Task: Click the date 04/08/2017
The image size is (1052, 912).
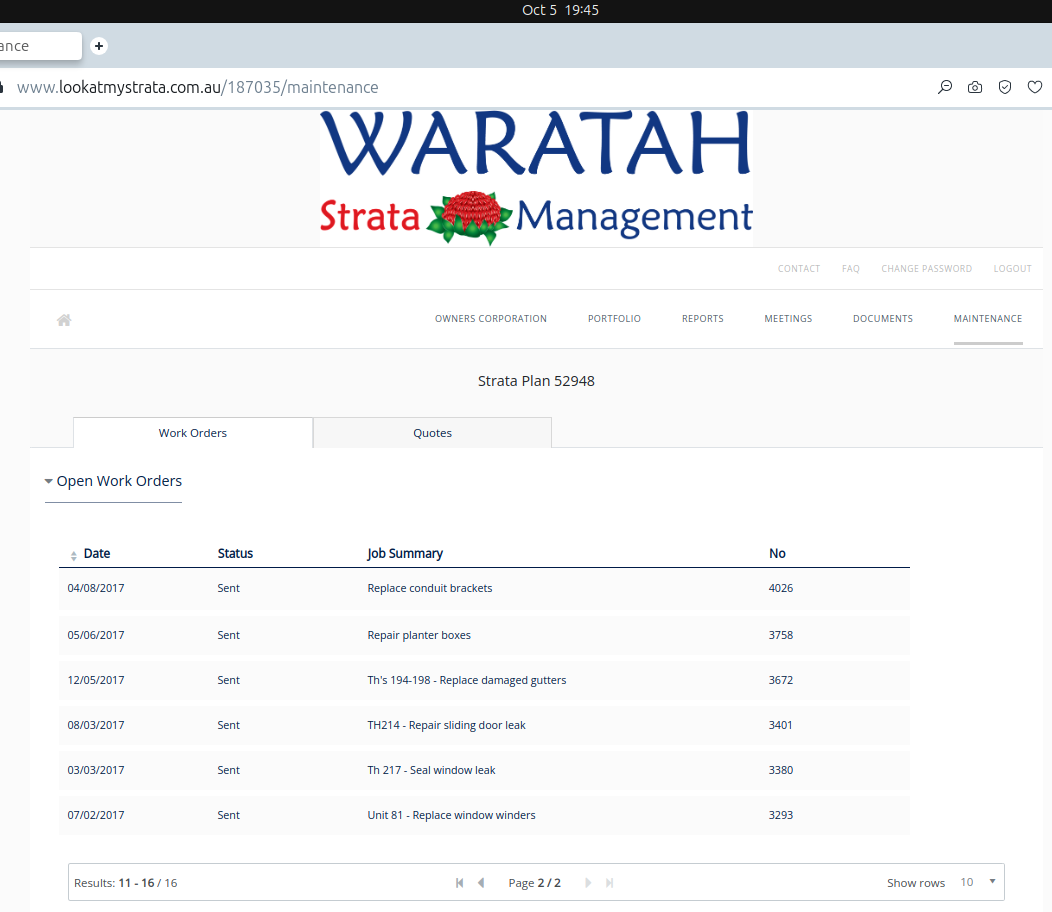Action: click(96, 589)
